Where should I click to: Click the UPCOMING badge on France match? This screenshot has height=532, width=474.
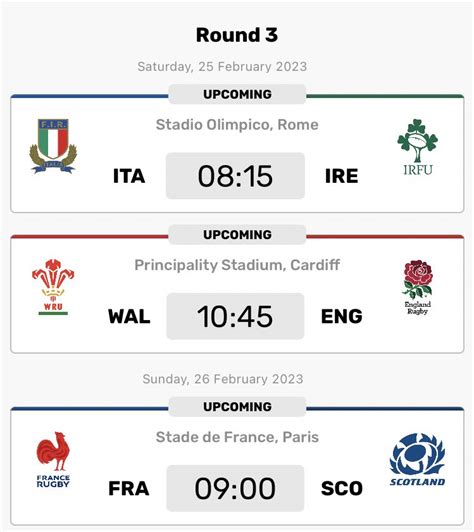click(237, 406)
